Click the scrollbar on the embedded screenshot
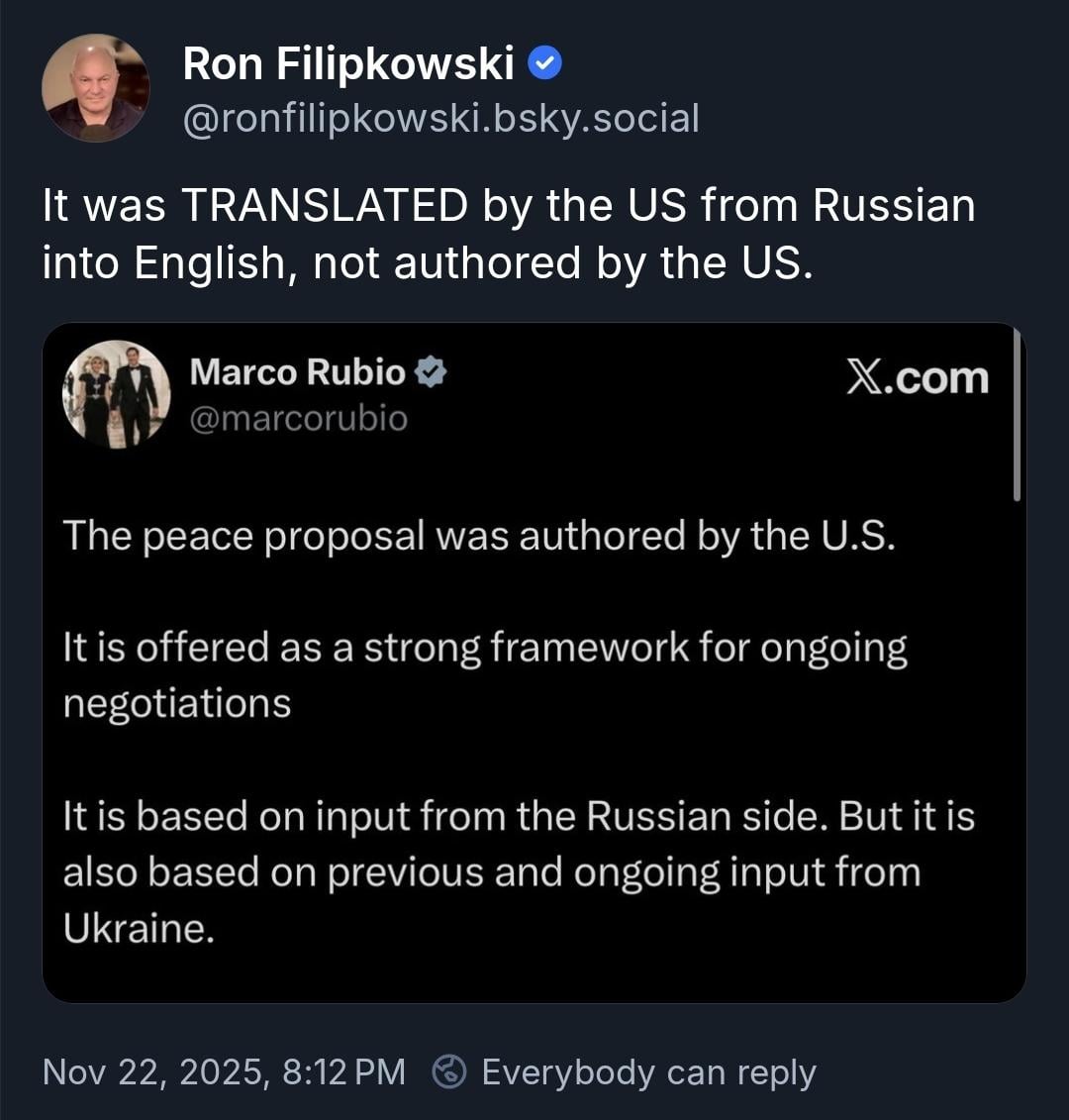This screenshot has height=1120, width=1069. coord(1017,416)
